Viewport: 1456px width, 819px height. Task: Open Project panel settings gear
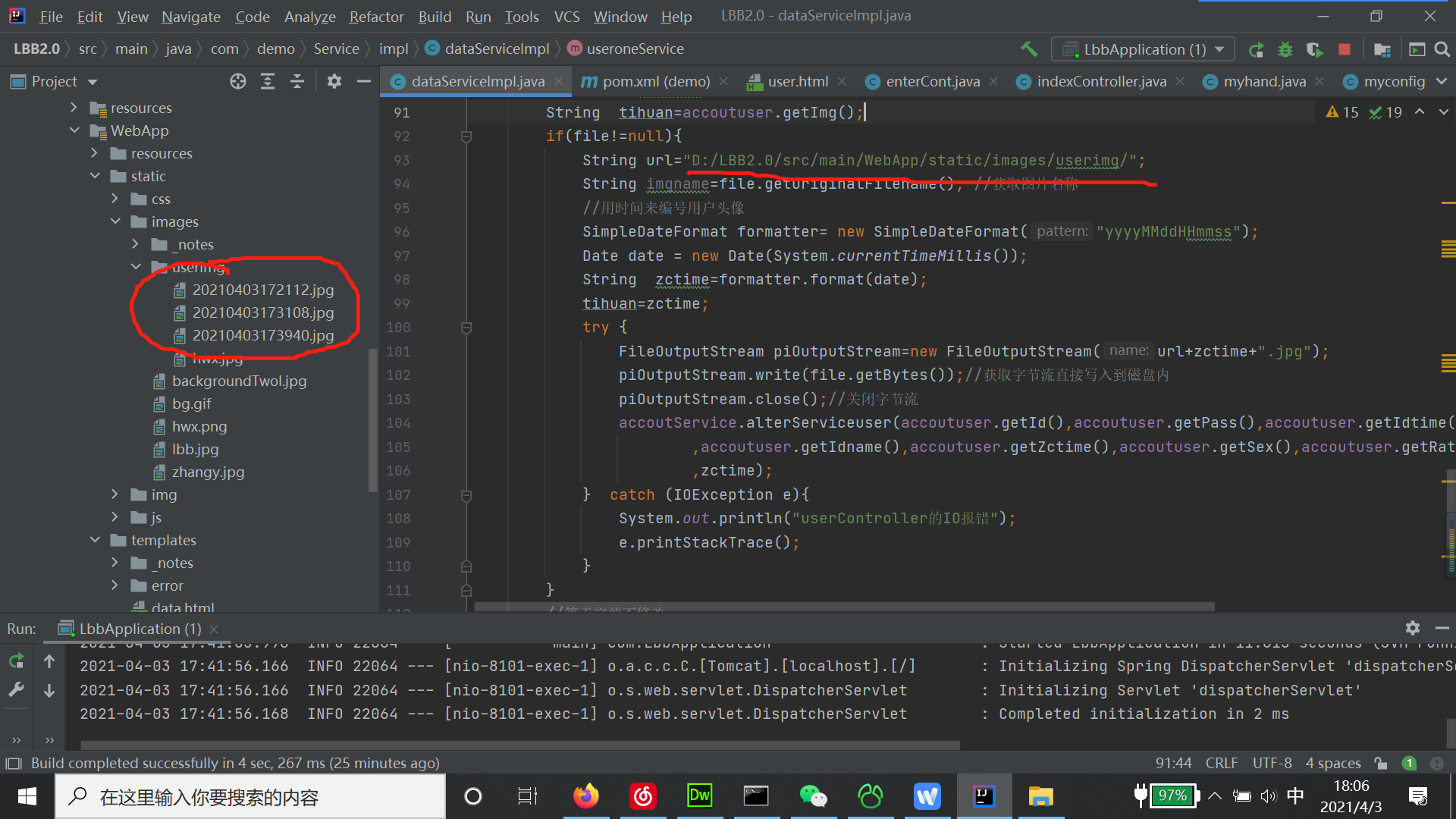coord(334,81)
